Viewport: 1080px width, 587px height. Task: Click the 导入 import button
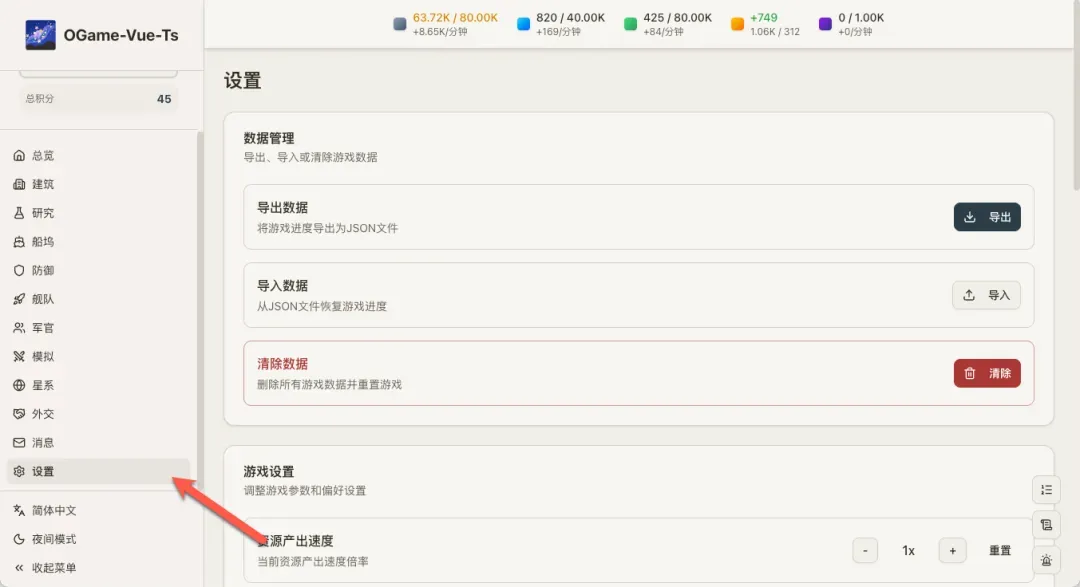(986, 295)
